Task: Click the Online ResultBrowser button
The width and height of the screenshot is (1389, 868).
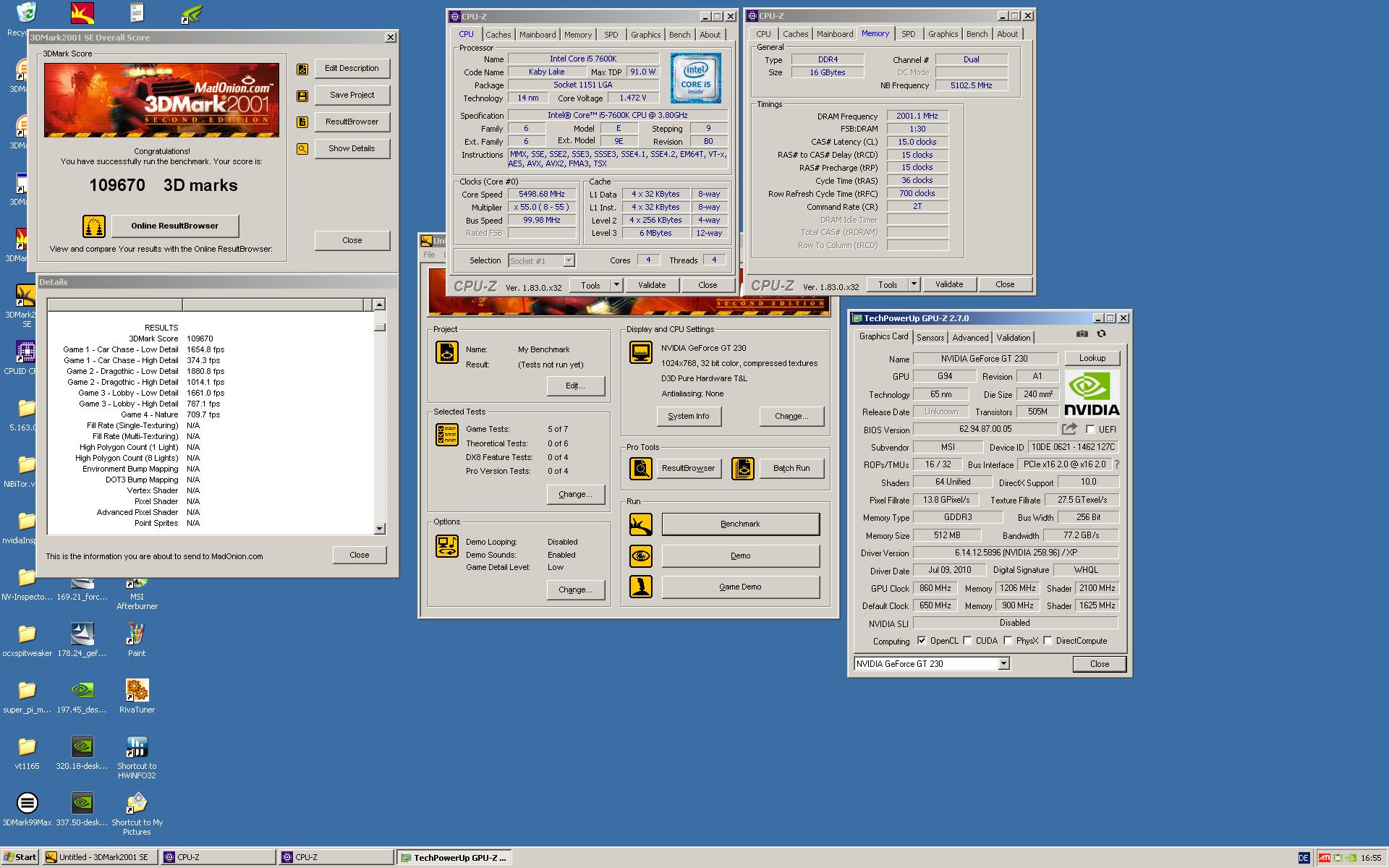Action: [174, 226]
